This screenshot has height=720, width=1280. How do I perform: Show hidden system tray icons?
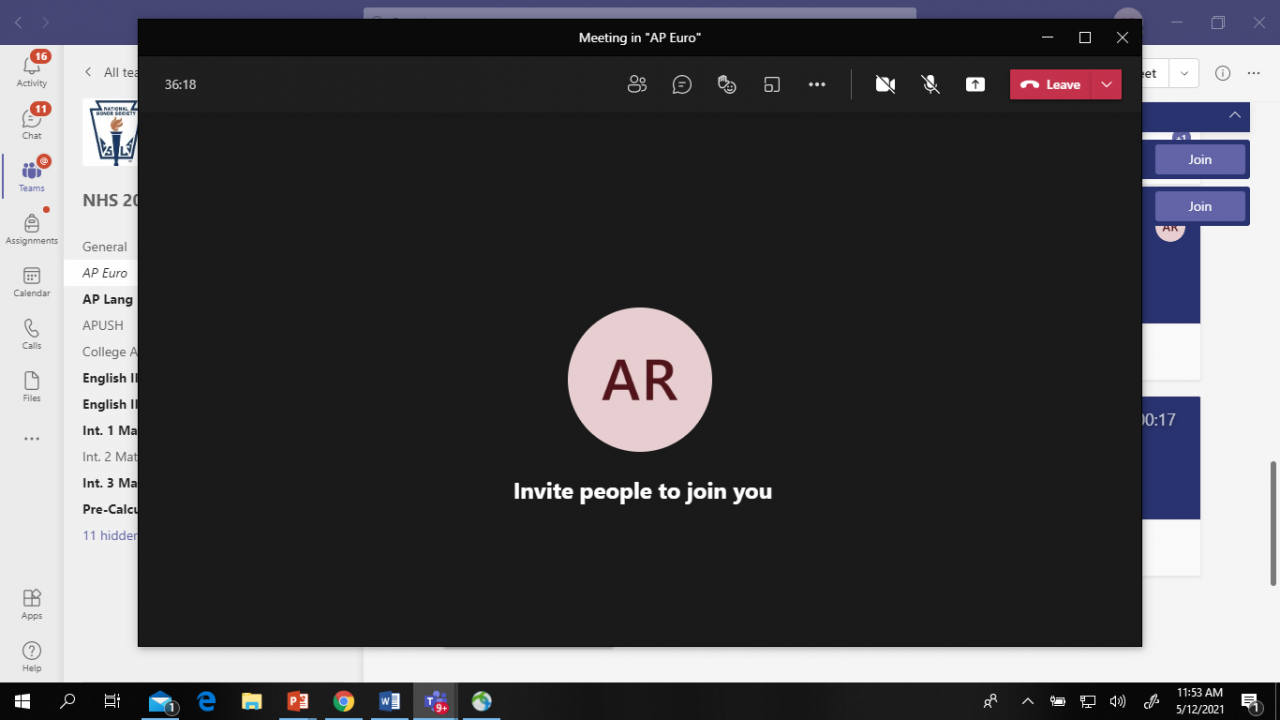coord(1027,701)
